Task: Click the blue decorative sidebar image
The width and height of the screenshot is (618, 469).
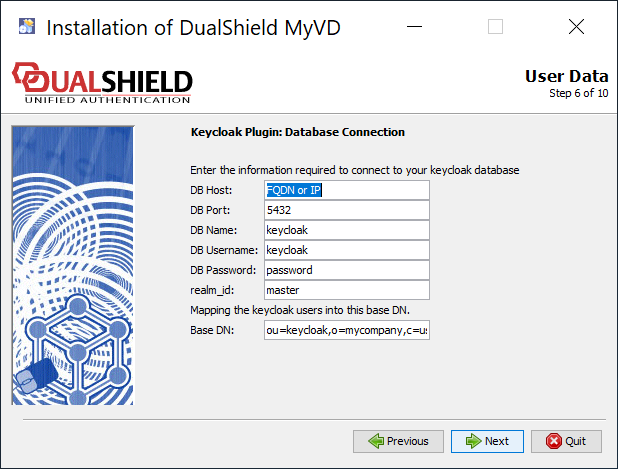Action: click(72, 264)
